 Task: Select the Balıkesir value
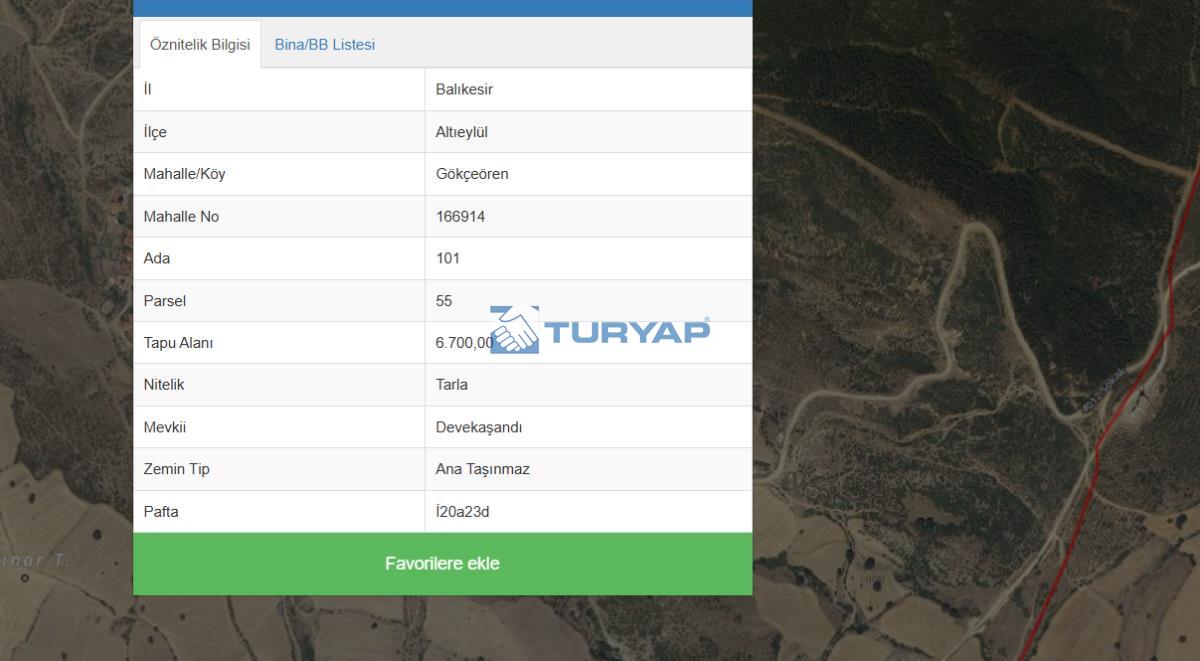point(464,90)
